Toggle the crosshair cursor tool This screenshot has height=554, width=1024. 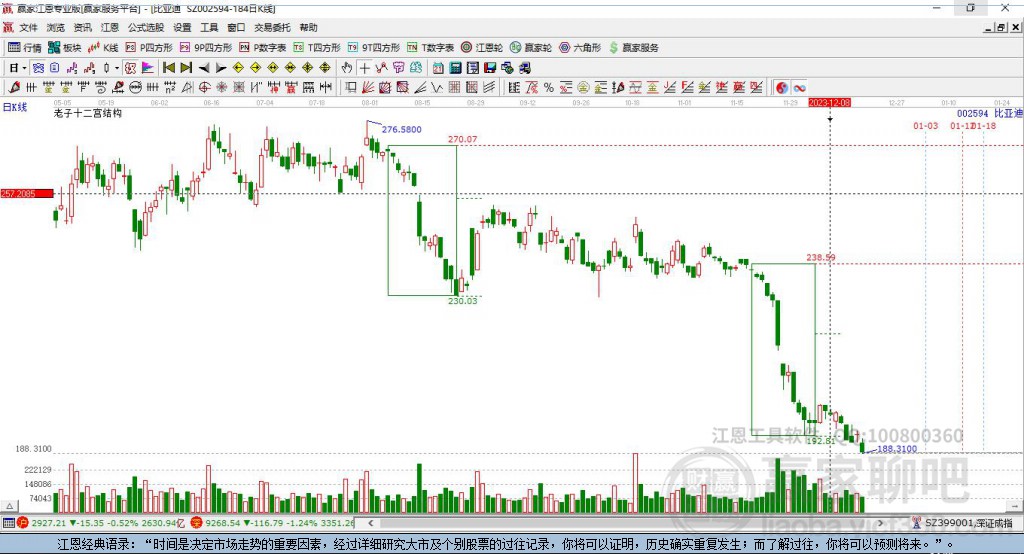click(364, 68)
